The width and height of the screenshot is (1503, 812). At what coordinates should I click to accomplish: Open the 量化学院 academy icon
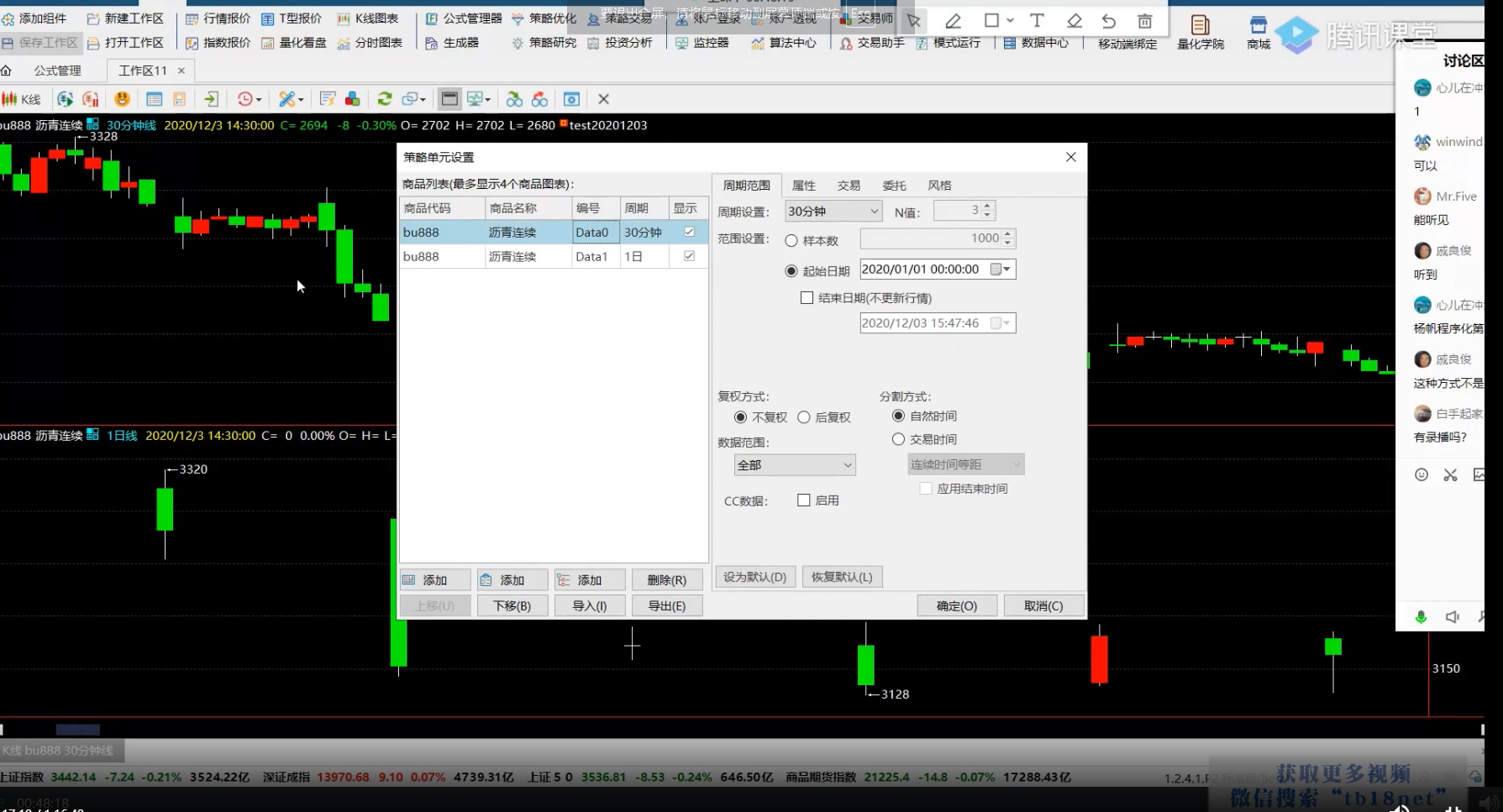(x=1200, y=32)
